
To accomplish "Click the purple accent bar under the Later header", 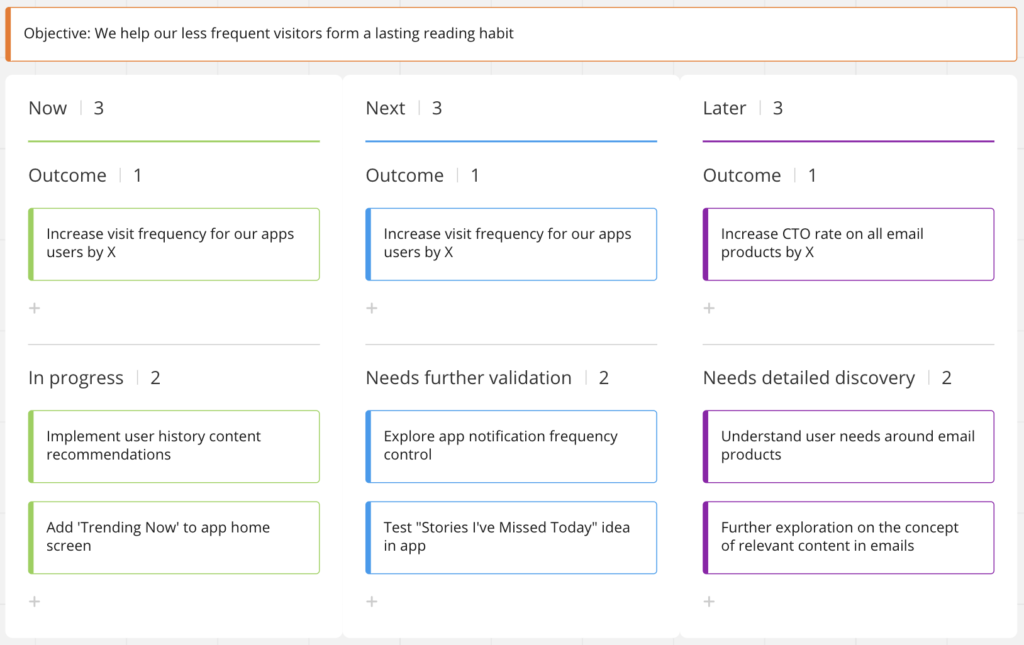I will tap(848, 143).
